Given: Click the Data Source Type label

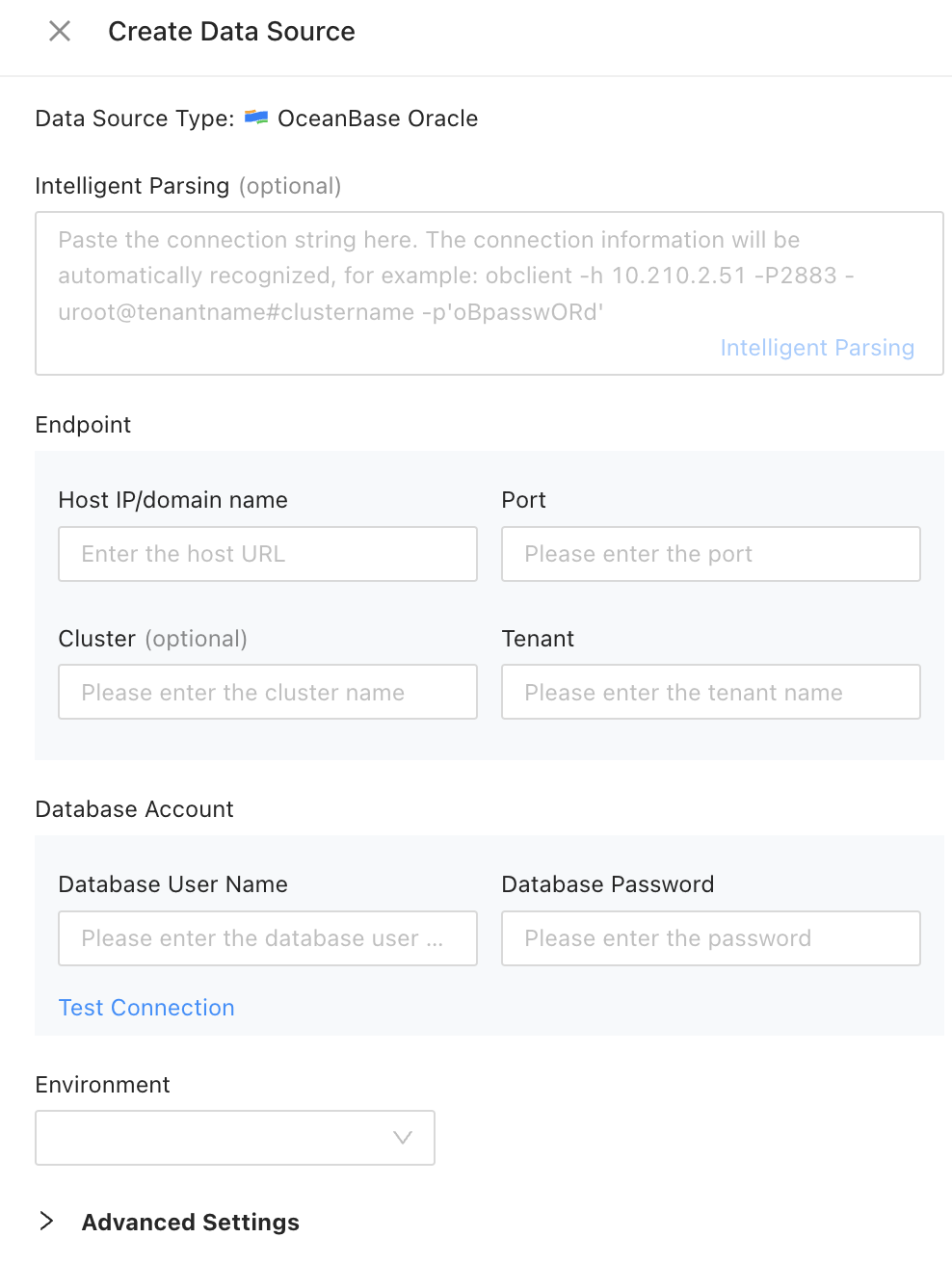Looking at the screenshot, I should [134, 118].
